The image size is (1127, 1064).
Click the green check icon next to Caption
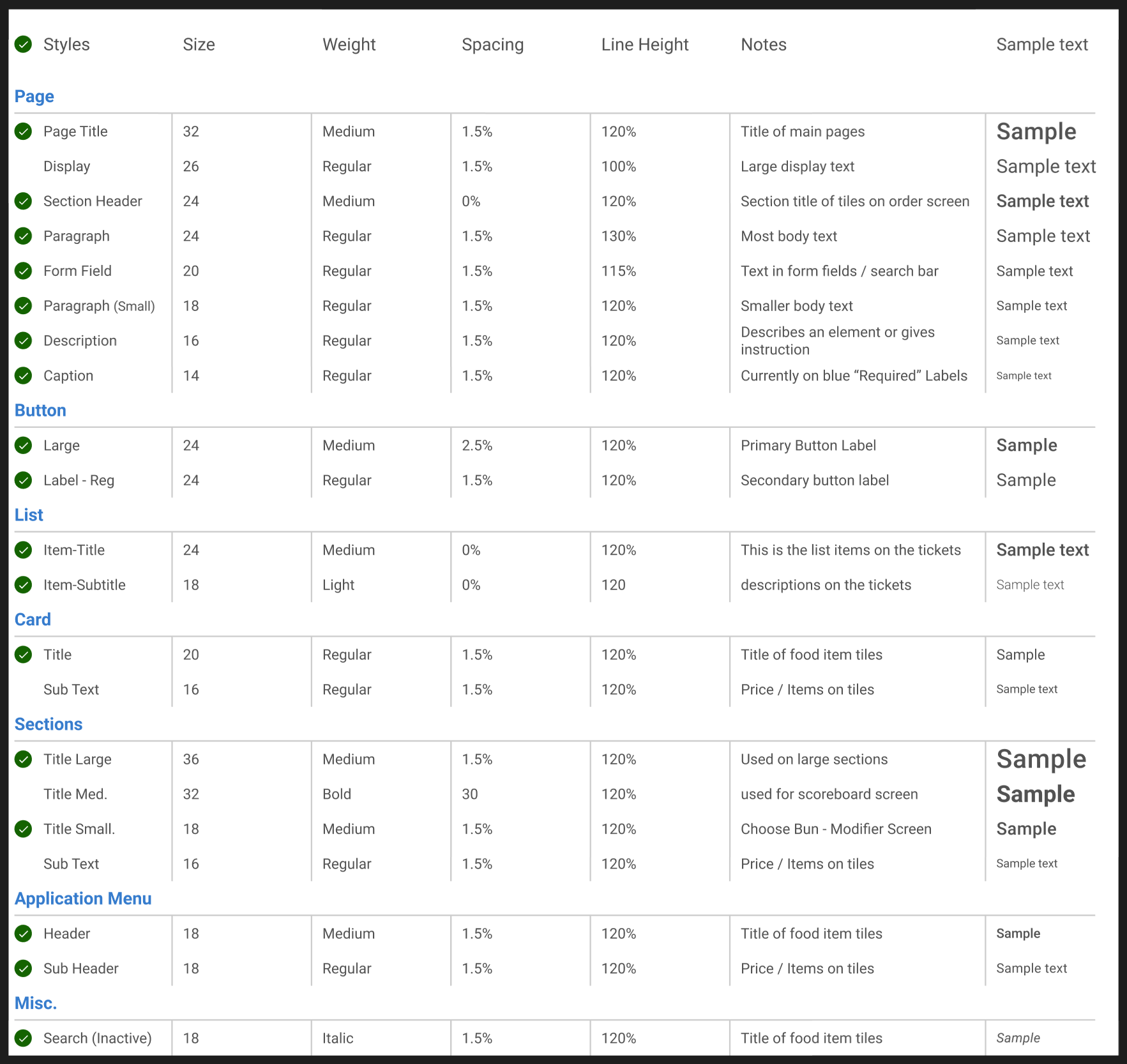coord(23,376)
